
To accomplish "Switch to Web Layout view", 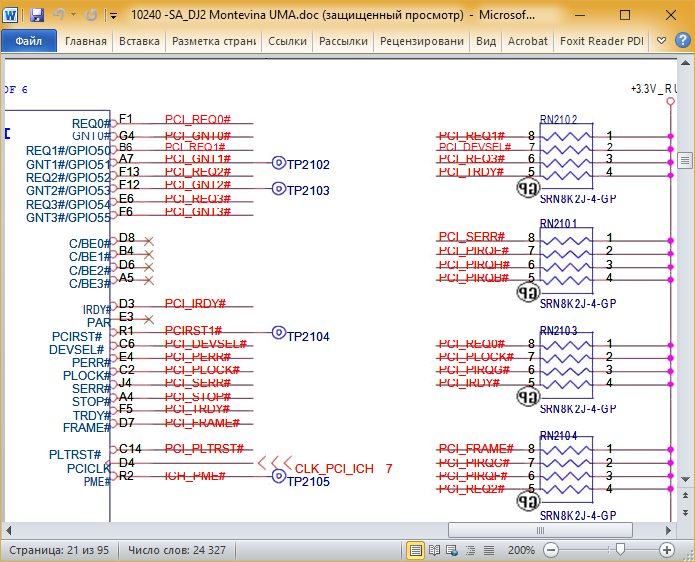I will pos(450,550).
